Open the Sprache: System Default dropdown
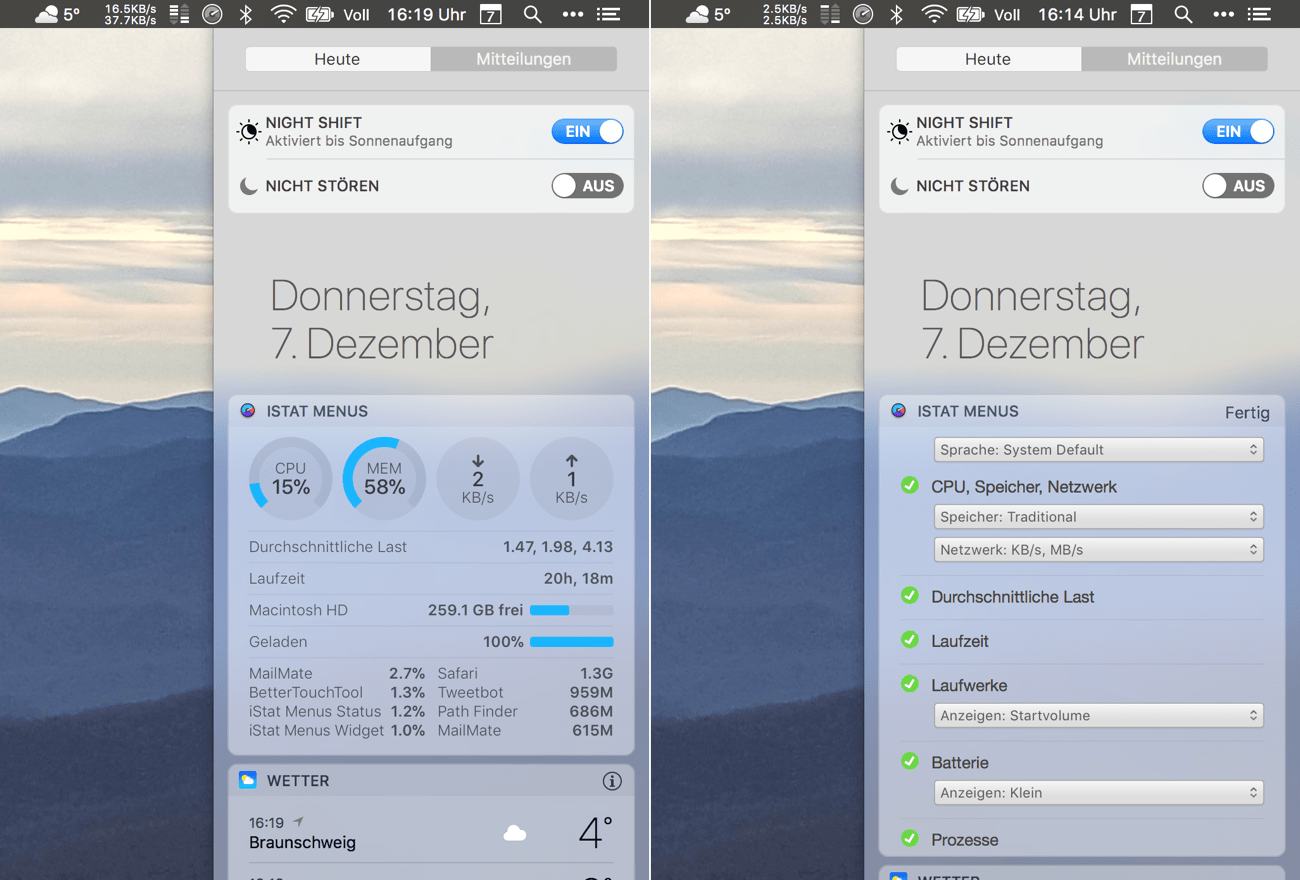Viewport: 1300px width, 880px height. [x=1098, y=450]
